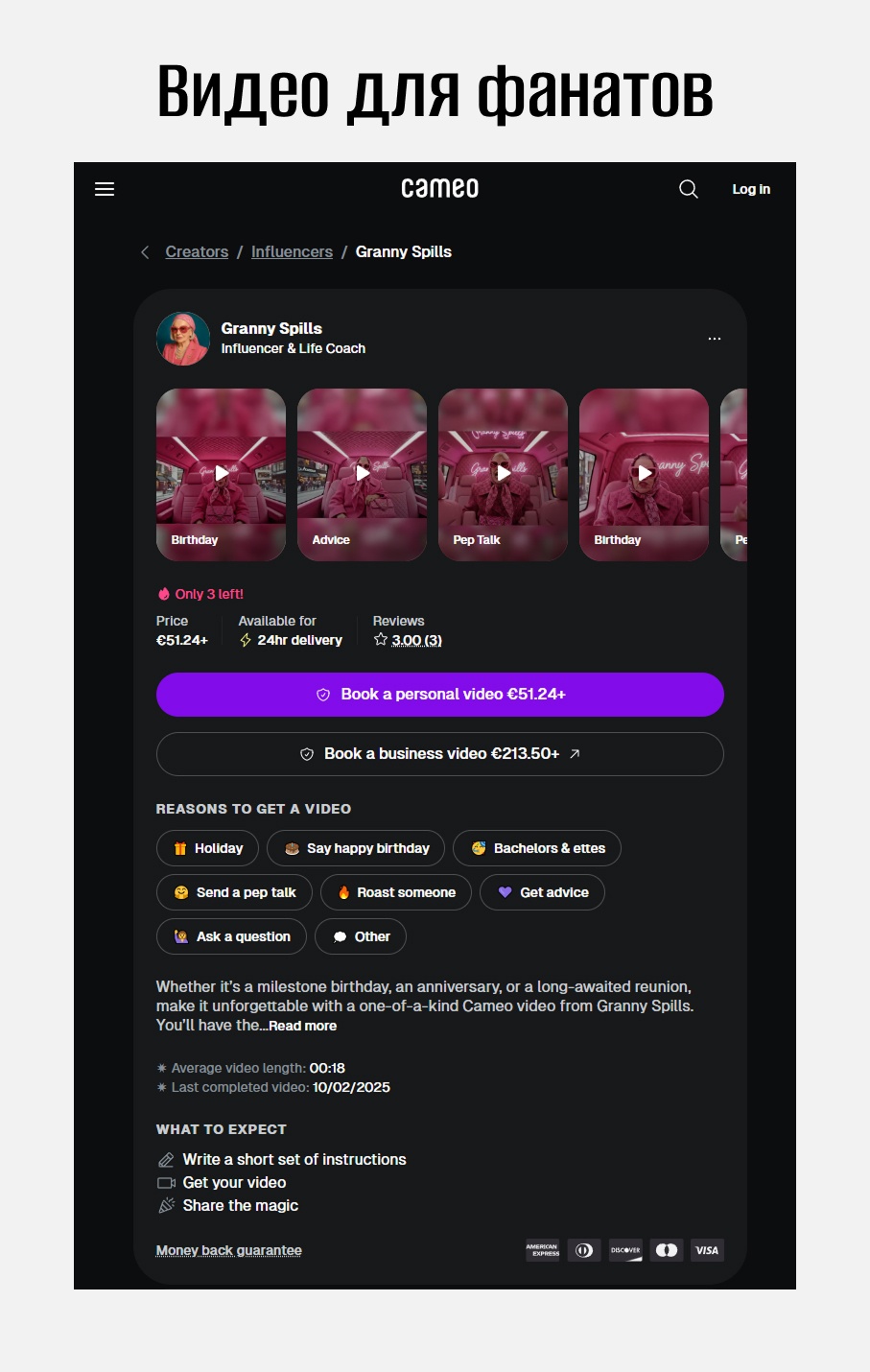Open Influencers breadcrumb link
Image resolution: width=870 pixels, height=1372 pixels.
click(292, 252)
